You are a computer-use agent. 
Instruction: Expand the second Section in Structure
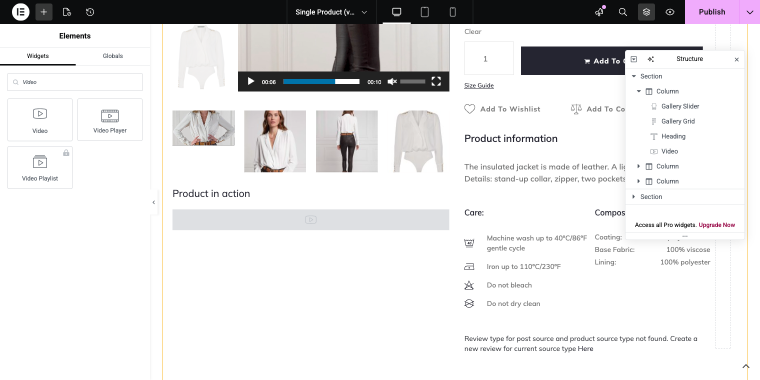[x=633, y=196]
